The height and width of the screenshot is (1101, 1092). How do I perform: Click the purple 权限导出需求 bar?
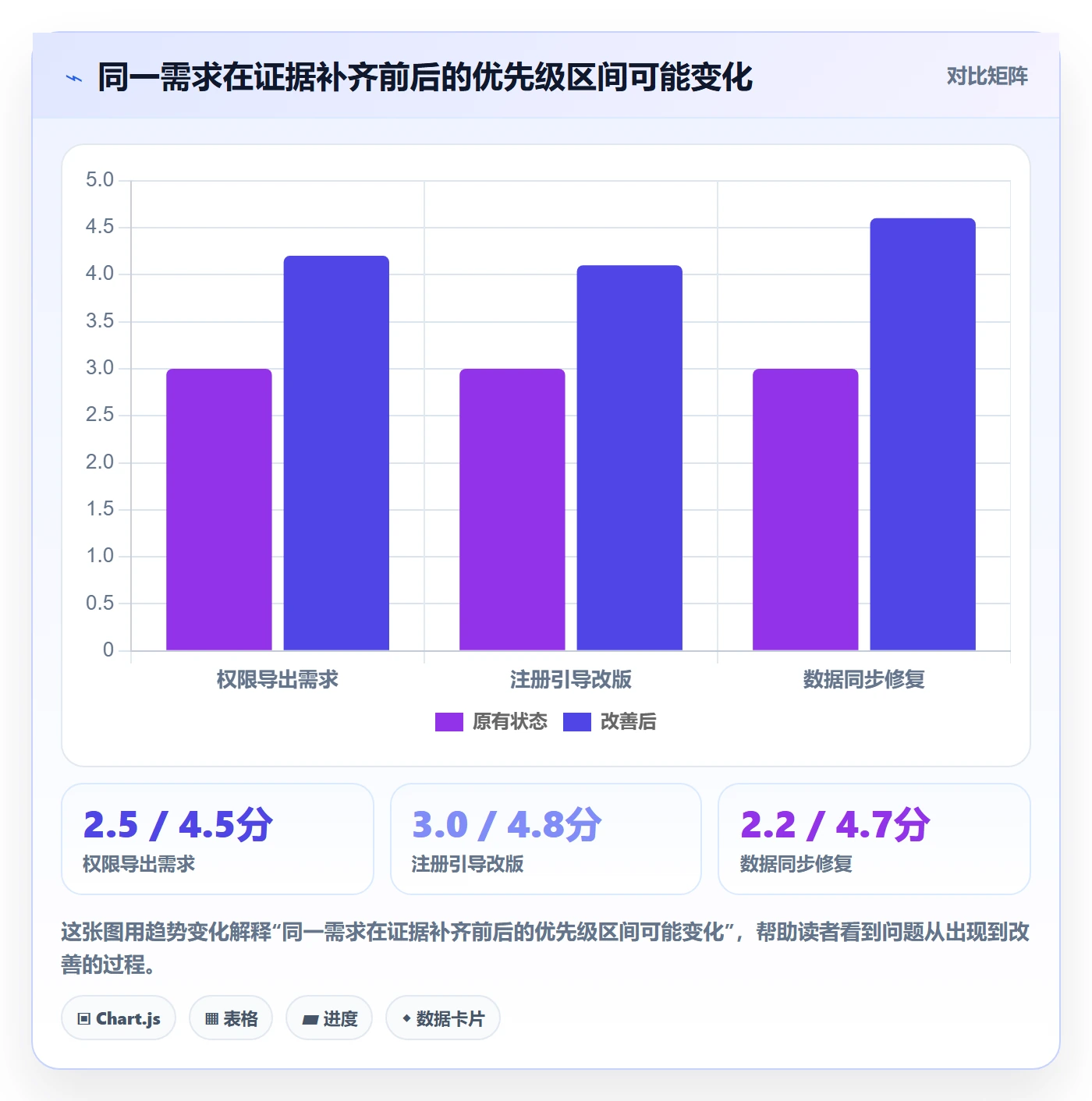tap(219, 509)
